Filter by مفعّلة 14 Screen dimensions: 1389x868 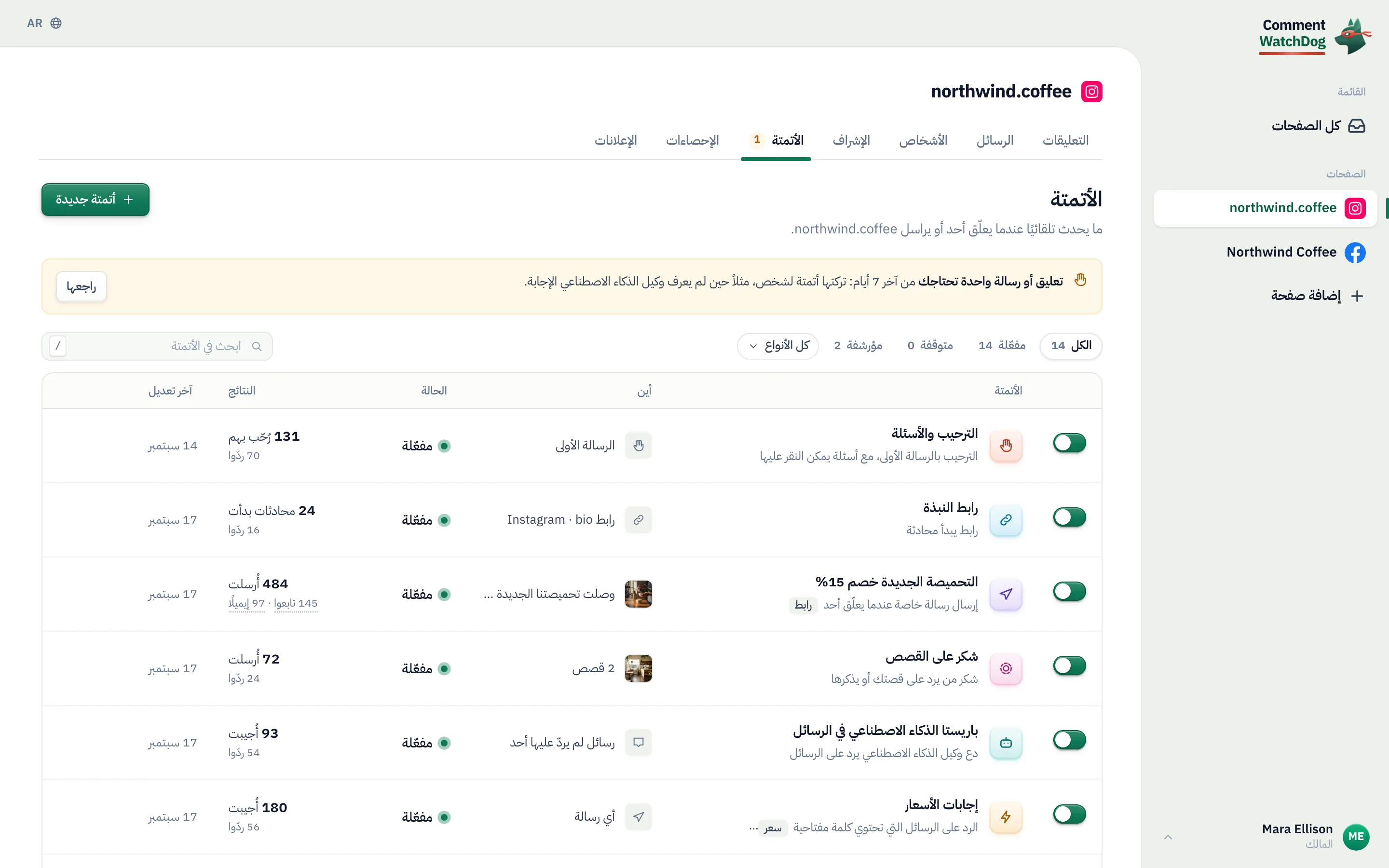point(1002,346)
